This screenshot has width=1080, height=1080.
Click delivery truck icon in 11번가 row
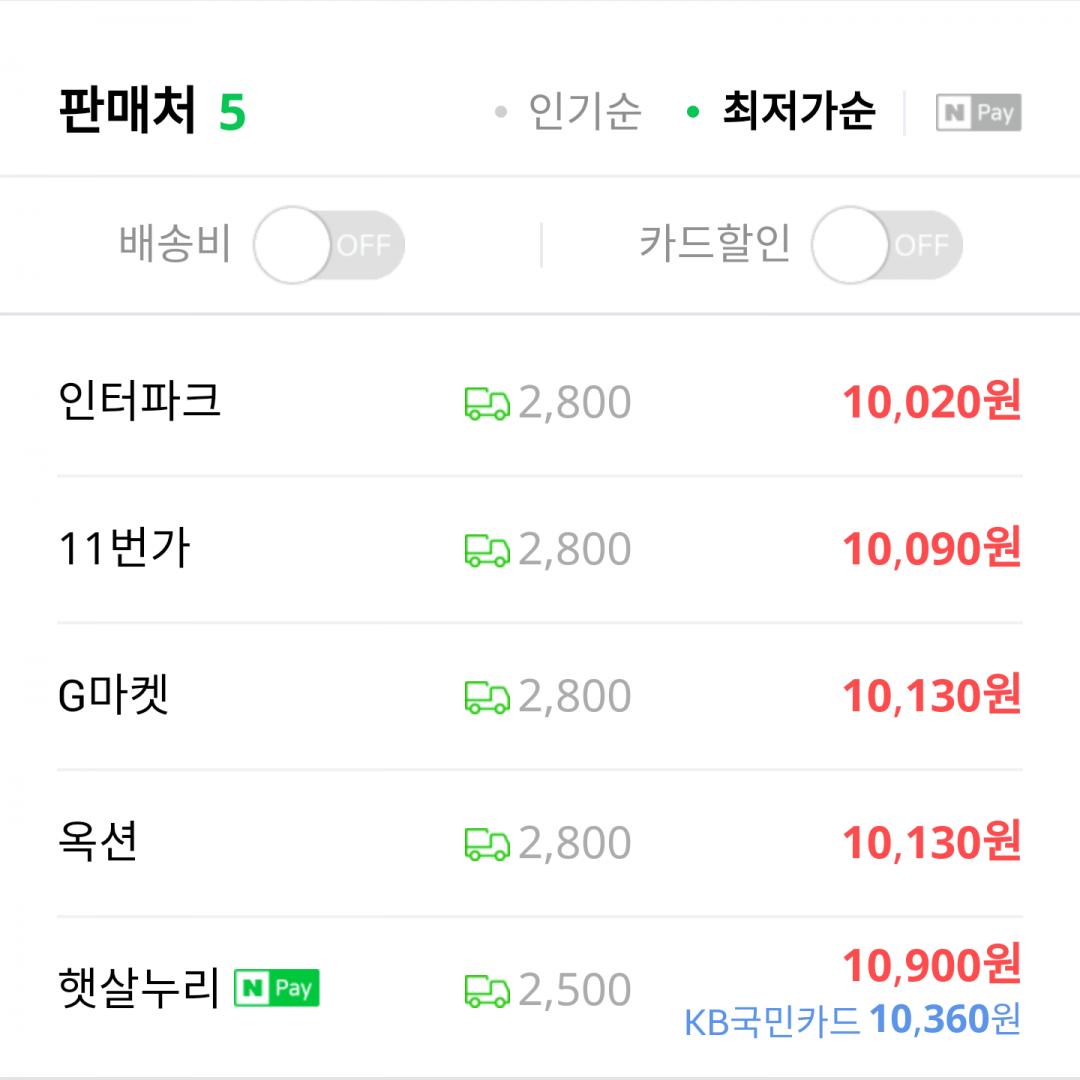[487, 550]
